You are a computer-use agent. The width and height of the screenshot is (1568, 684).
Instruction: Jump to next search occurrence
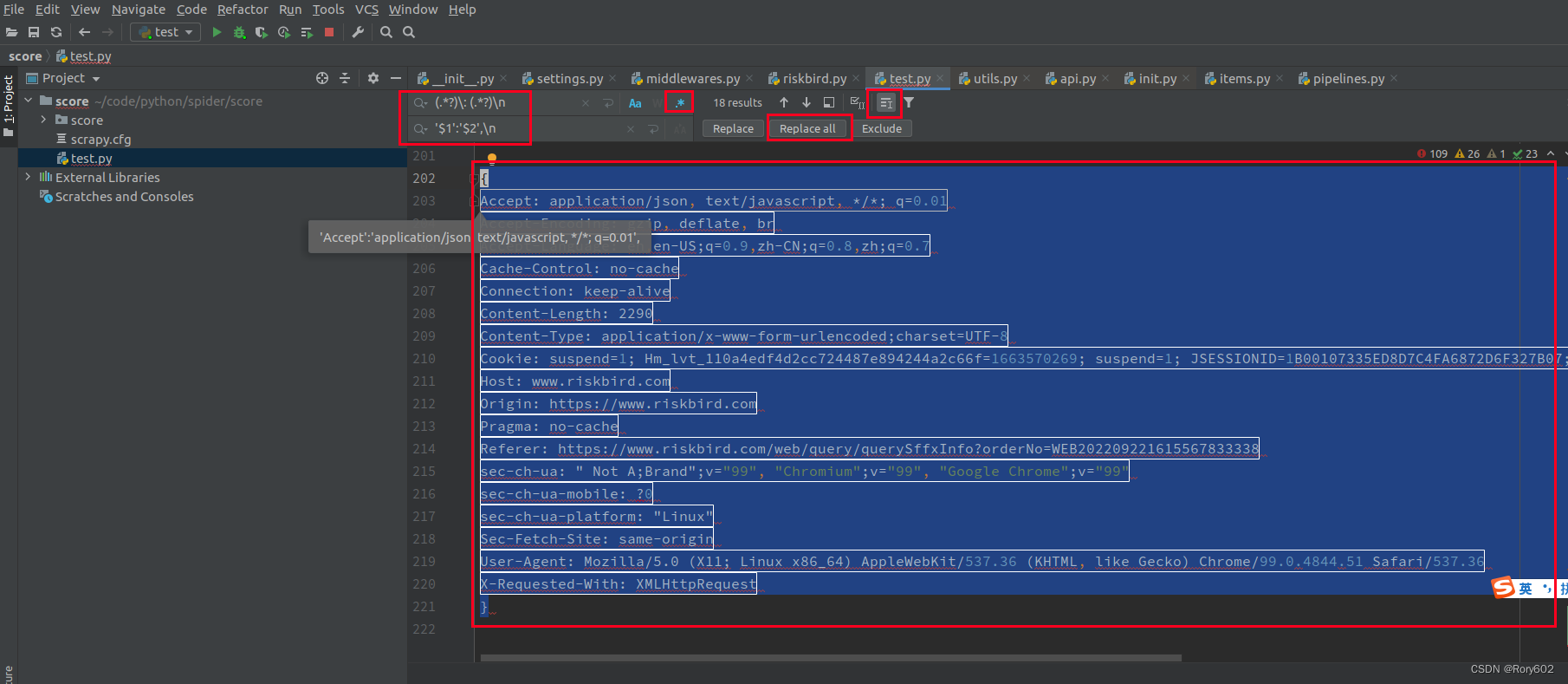[x=807, y=102]
